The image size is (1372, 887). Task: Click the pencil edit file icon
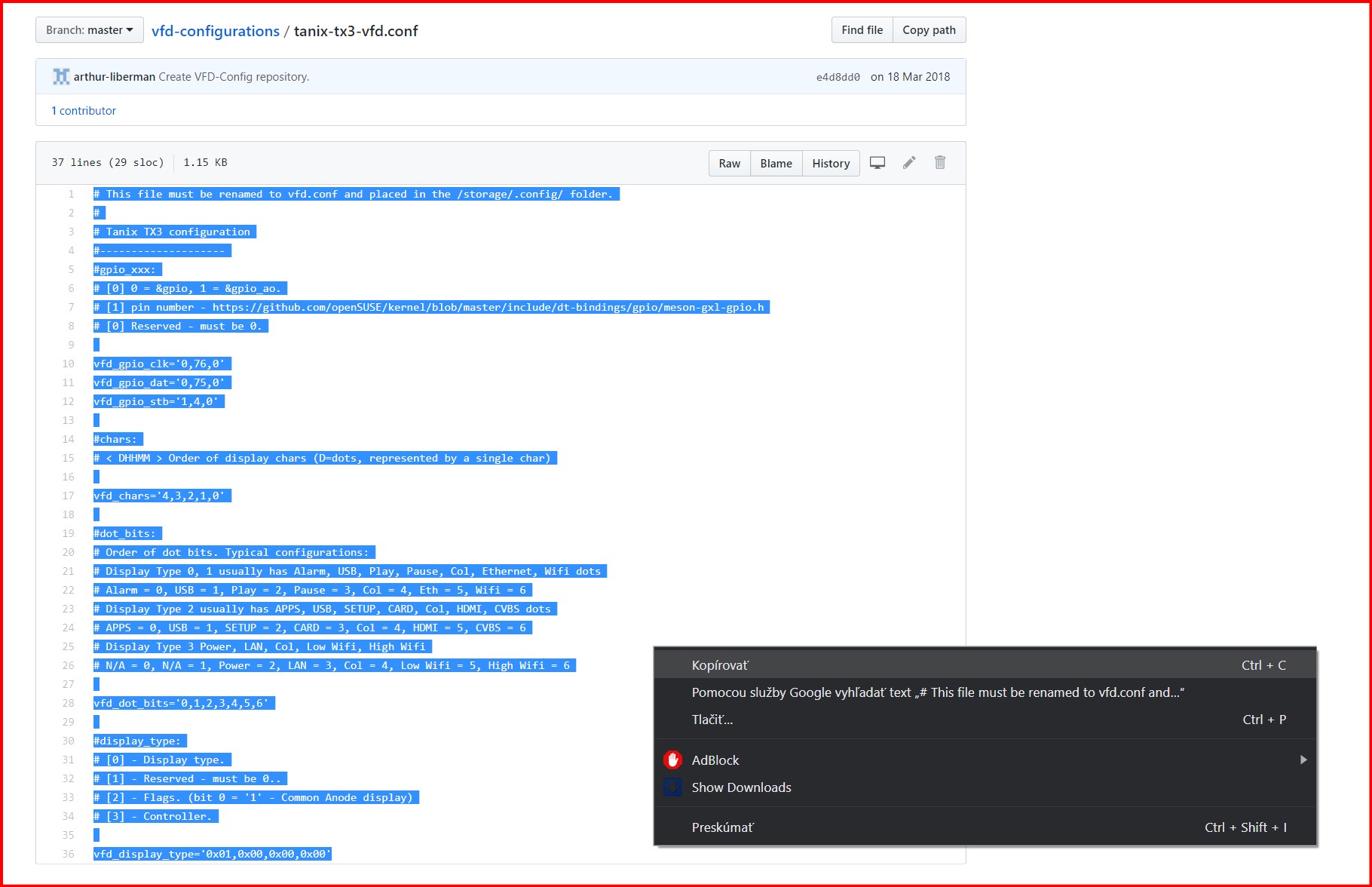909,163
